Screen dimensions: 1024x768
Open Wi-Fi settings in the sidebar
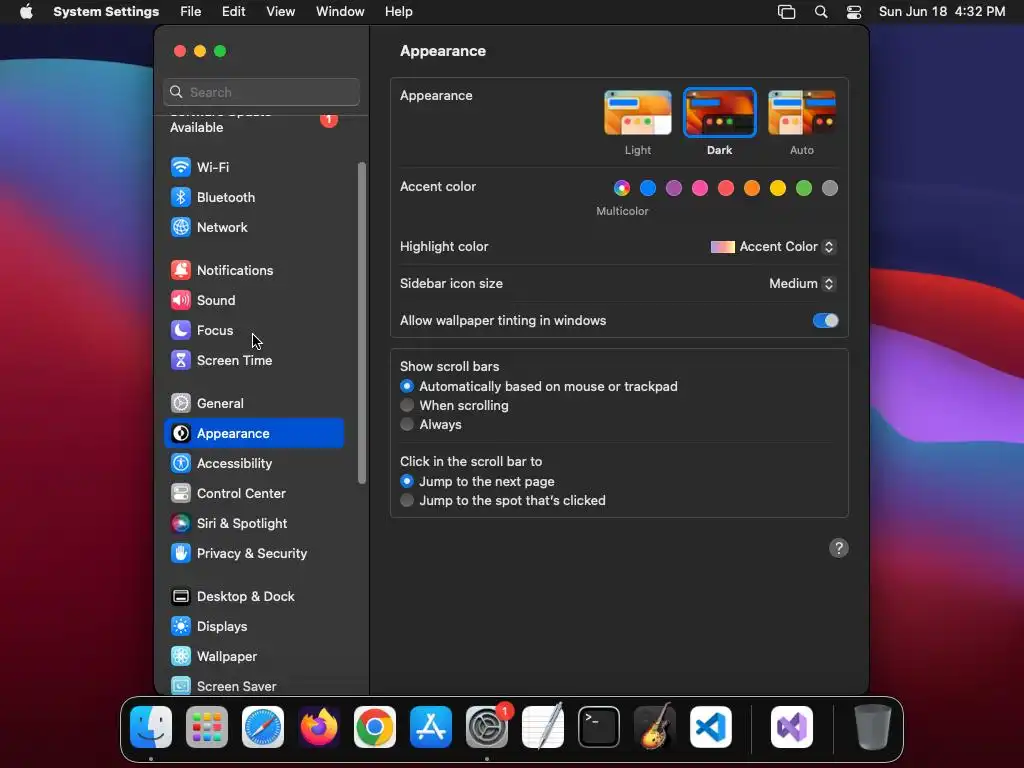tap(253, 167)
